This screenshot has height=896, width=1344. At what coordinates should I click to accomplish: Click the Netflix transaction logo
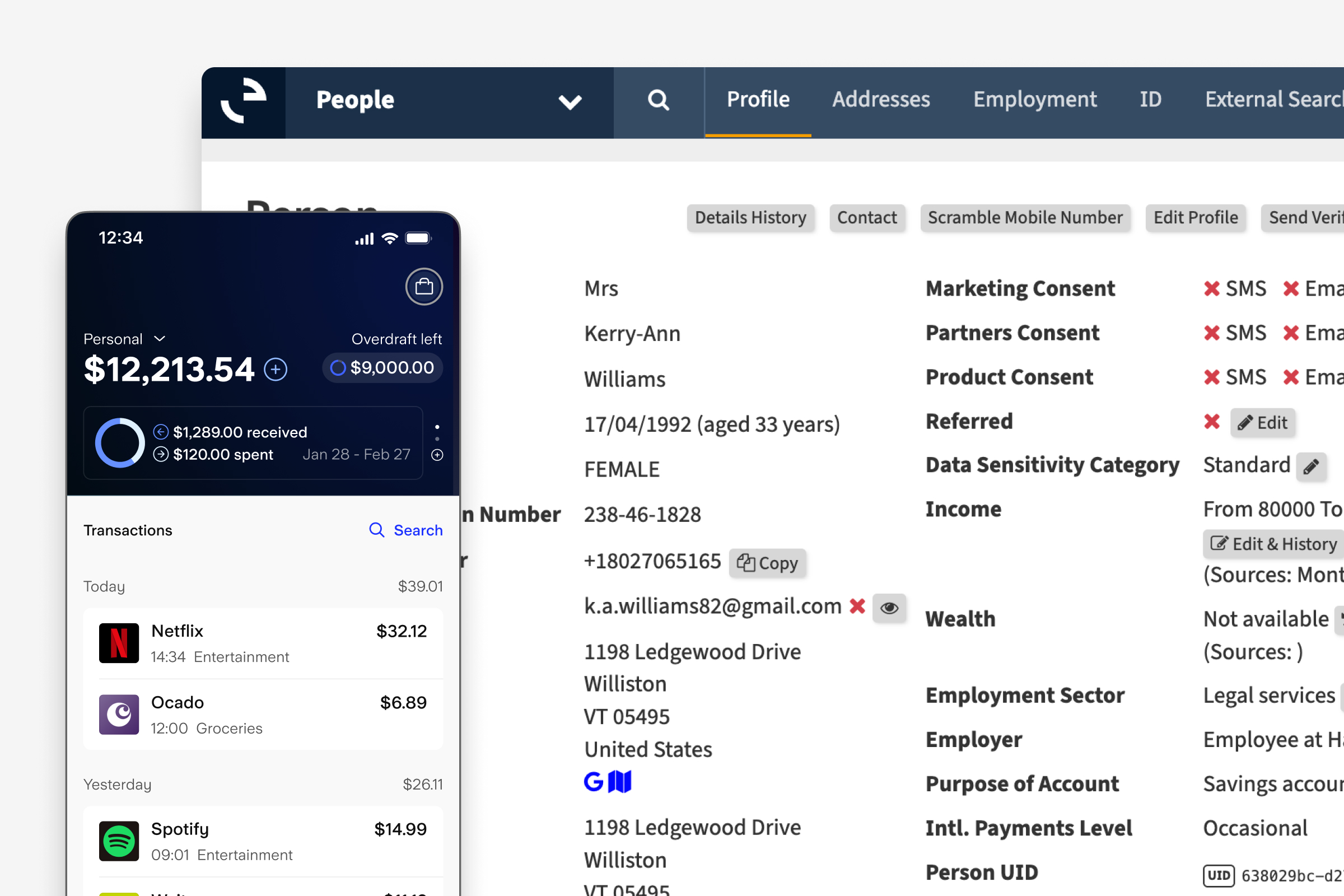119,643
